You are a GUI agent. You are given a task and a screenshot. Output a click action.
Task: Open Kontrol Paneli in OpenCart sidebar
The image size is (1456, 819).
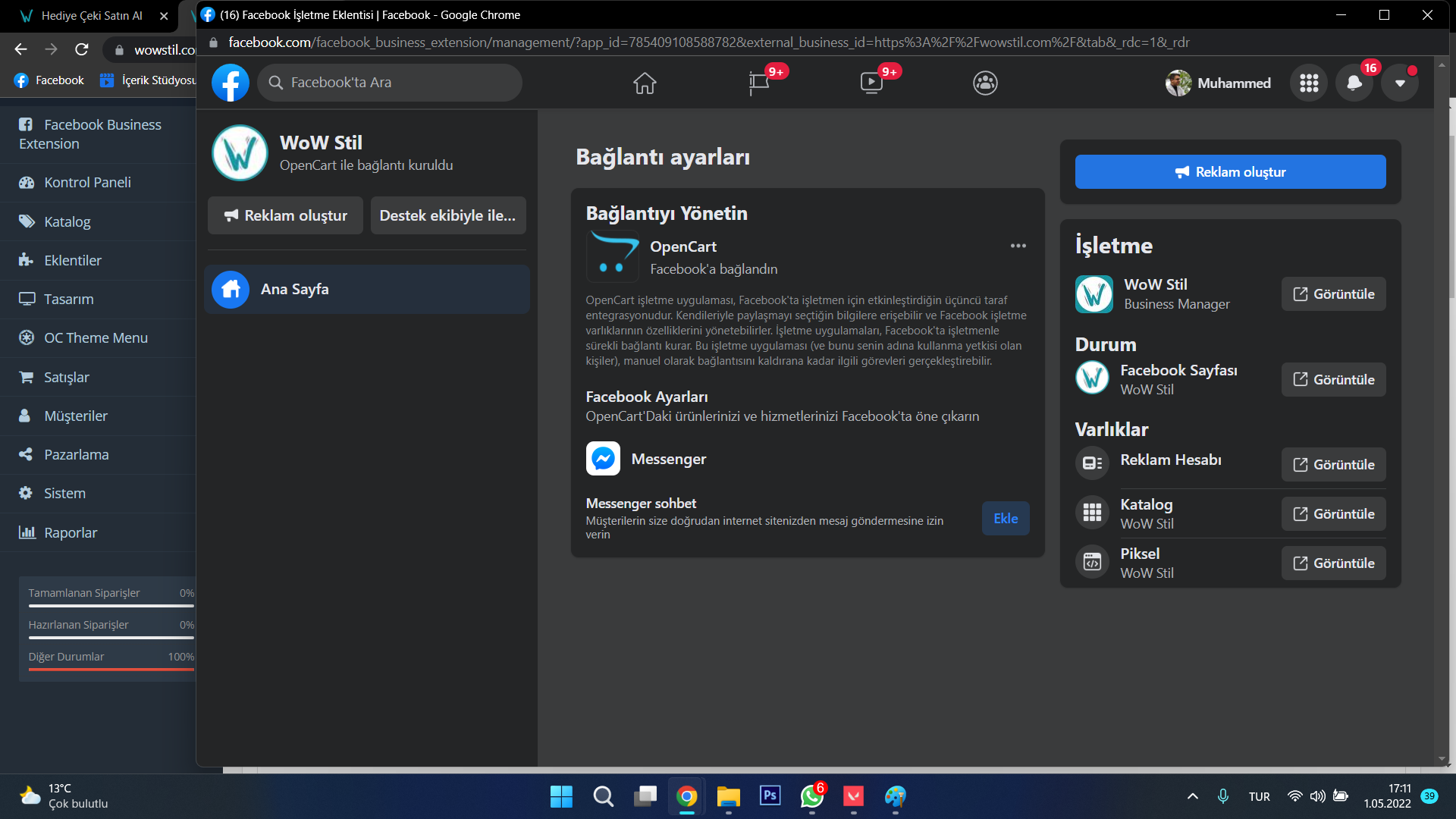coord(98,183)
